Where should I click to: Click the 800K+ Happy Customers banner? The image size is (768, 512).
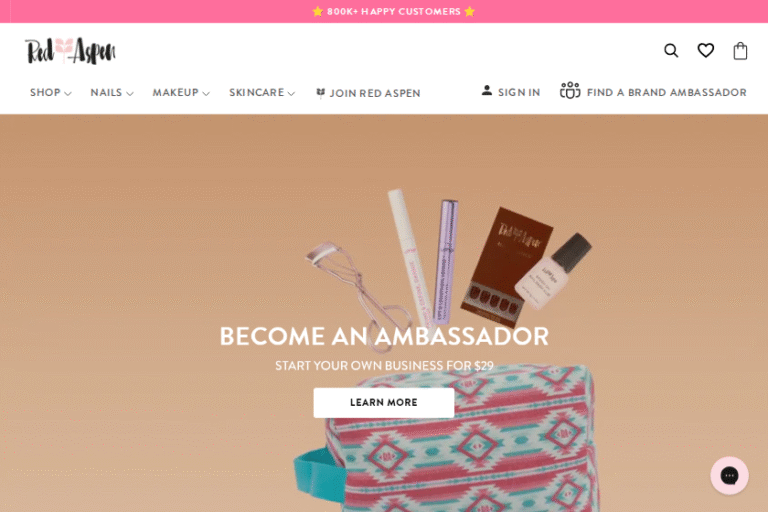coord(393,11)
